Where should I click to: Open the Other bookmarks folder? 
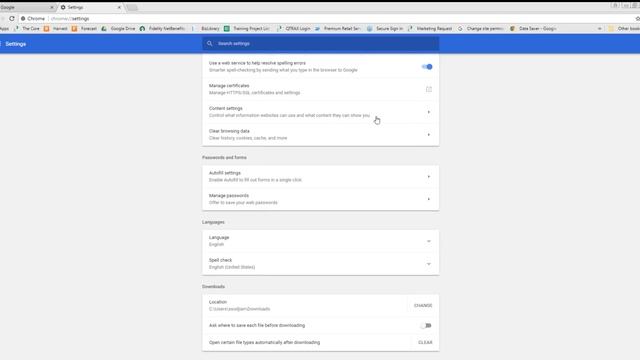click(624, 29)
